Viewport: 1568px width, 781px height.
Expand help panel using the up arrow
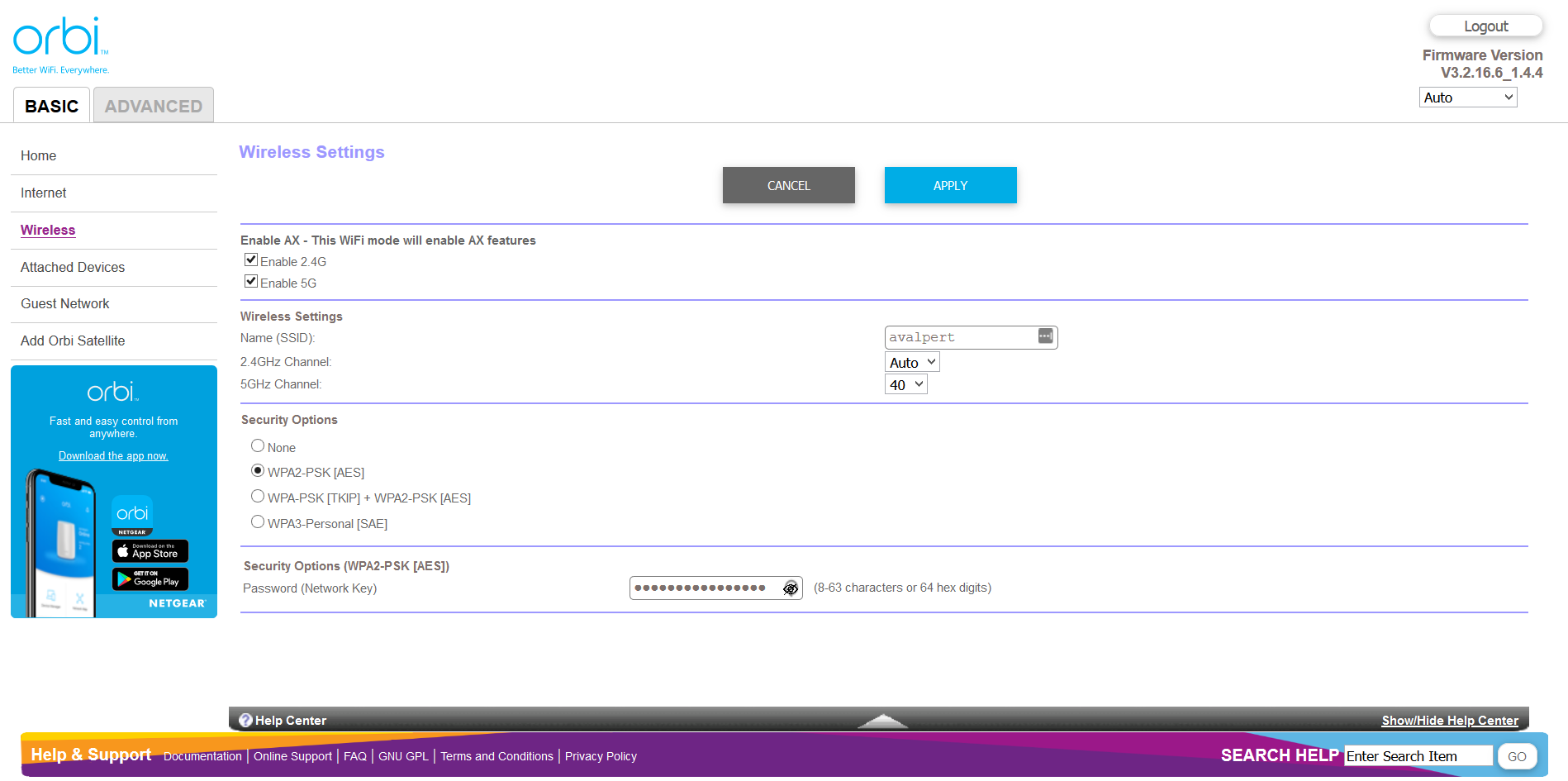click(x=882, y=721)
